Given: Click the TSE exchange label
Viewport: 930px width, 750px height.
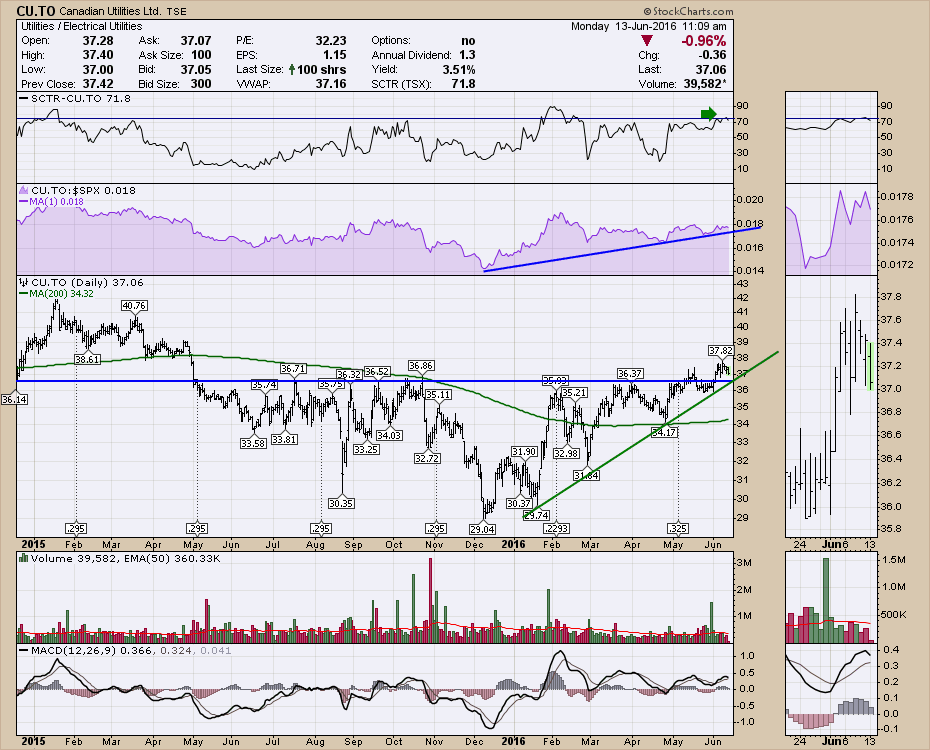Looking at the screenshot, I should pyautogui.click(x=176, y=12).
